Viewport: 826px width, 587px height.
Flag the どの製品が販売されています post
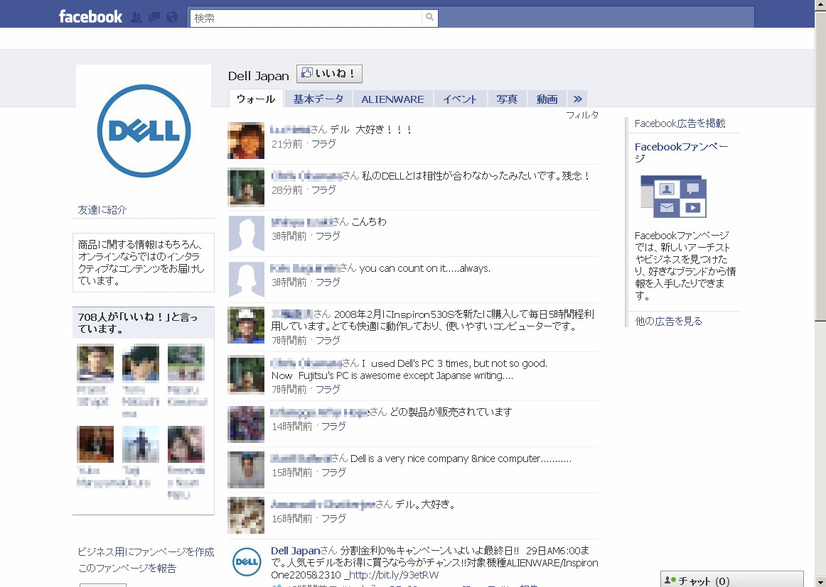(x=333, y=426)
